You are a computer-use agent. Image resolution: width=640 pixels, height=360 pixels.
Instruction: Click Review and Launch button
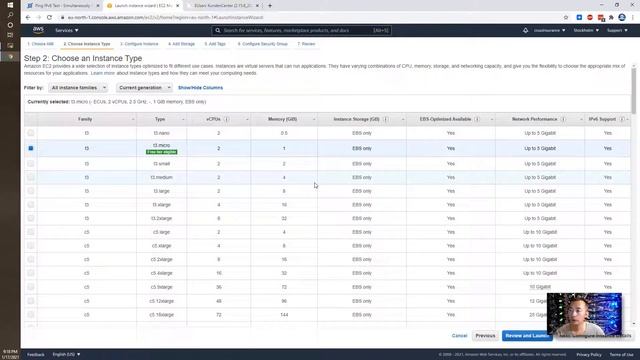tap(527, 336)
